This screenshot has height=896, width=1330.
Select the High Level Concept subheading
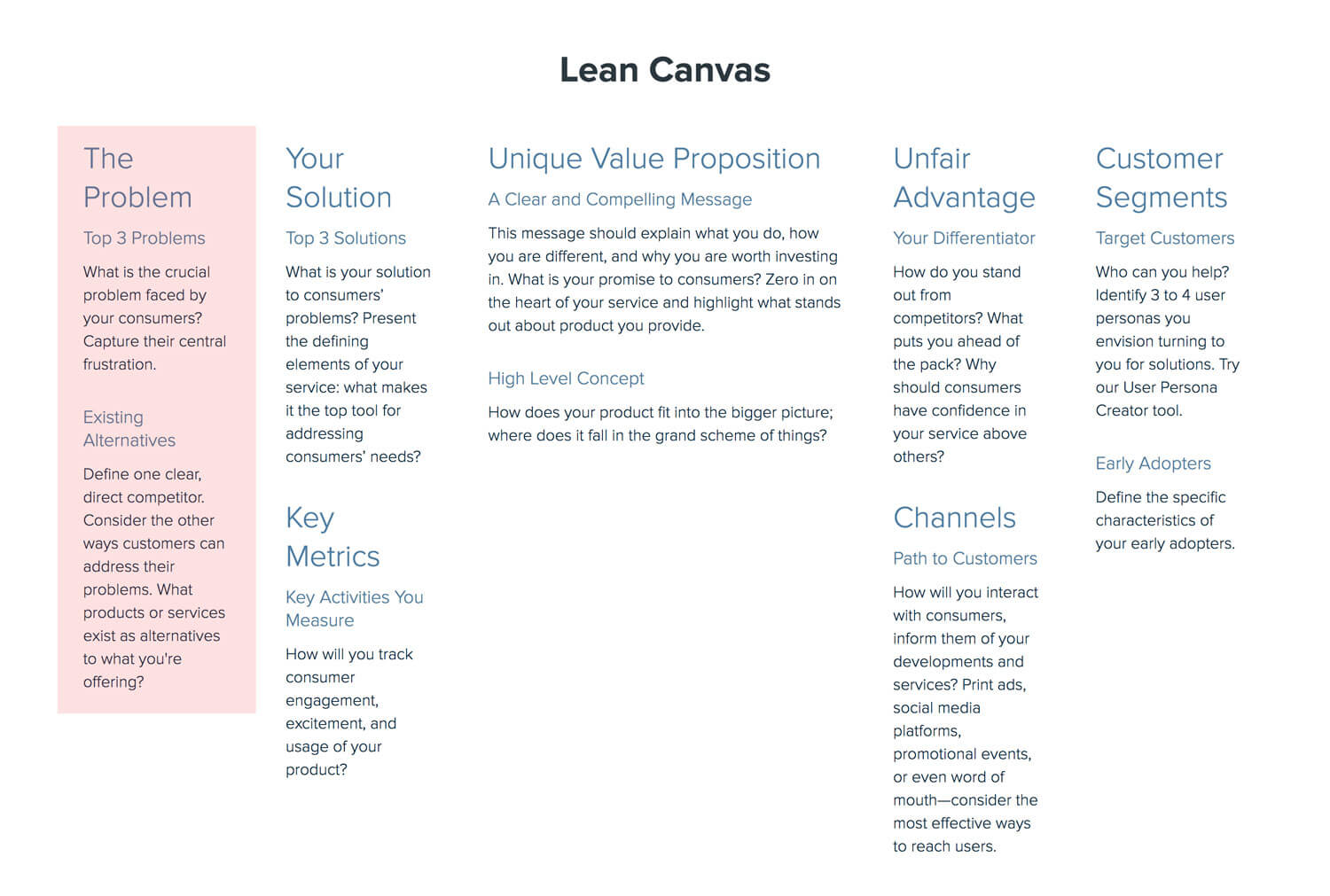(x=566, y=378)
